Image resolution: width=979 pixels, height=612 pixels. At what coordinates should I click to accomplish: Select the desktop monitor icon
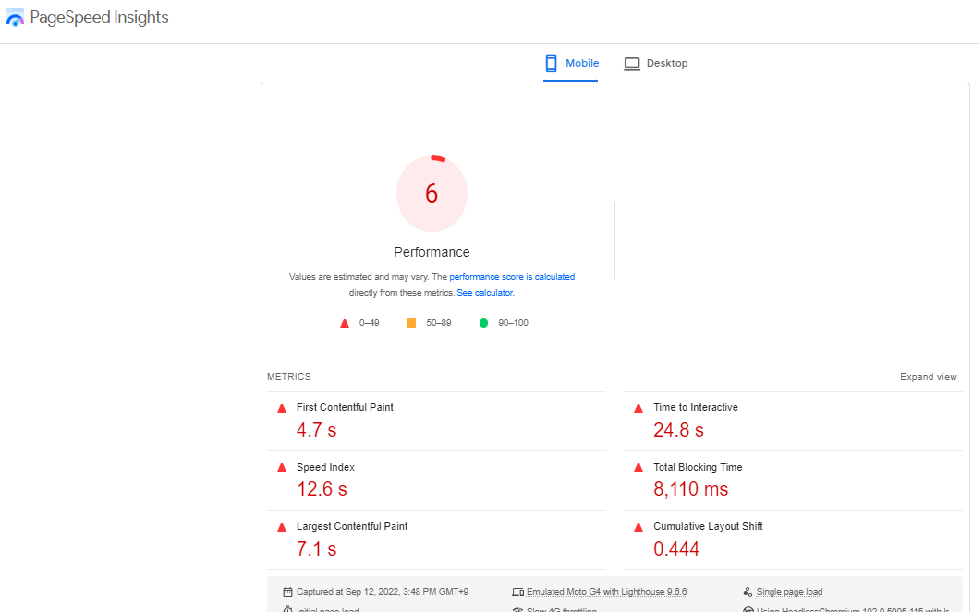point(631,62)
